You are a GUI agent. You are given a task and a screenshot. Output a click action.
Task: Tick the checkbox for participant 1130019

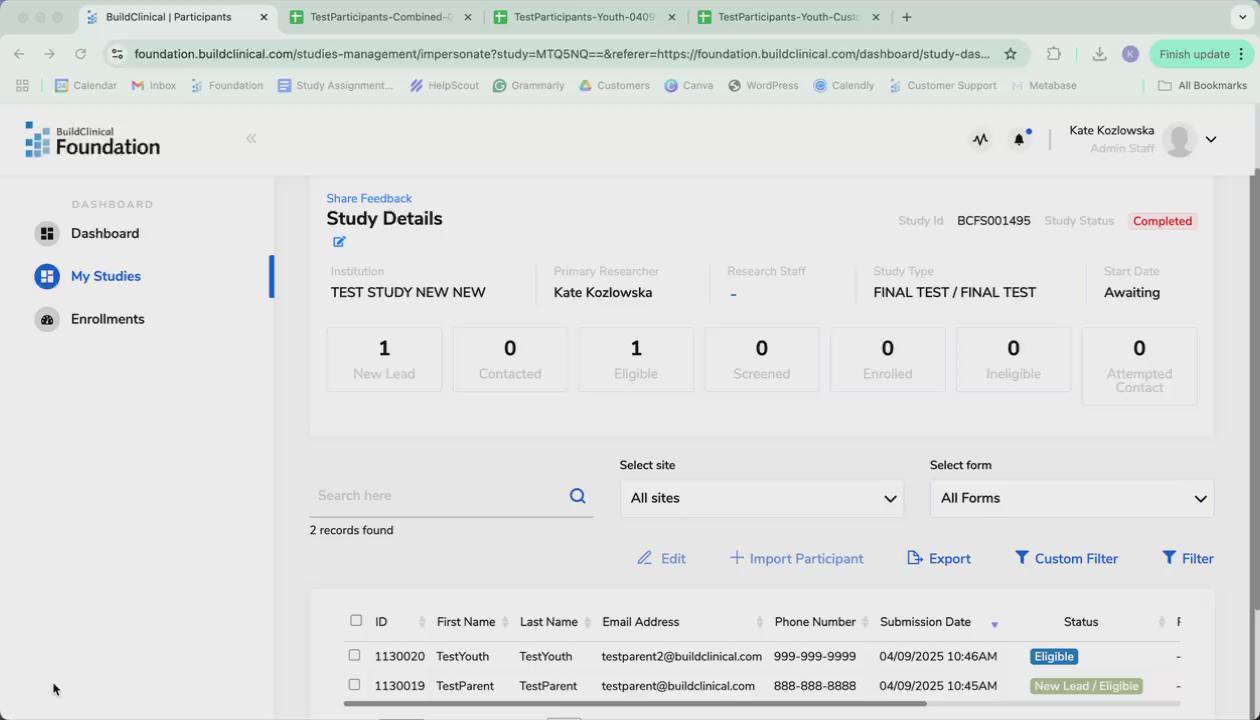[354, 685]
